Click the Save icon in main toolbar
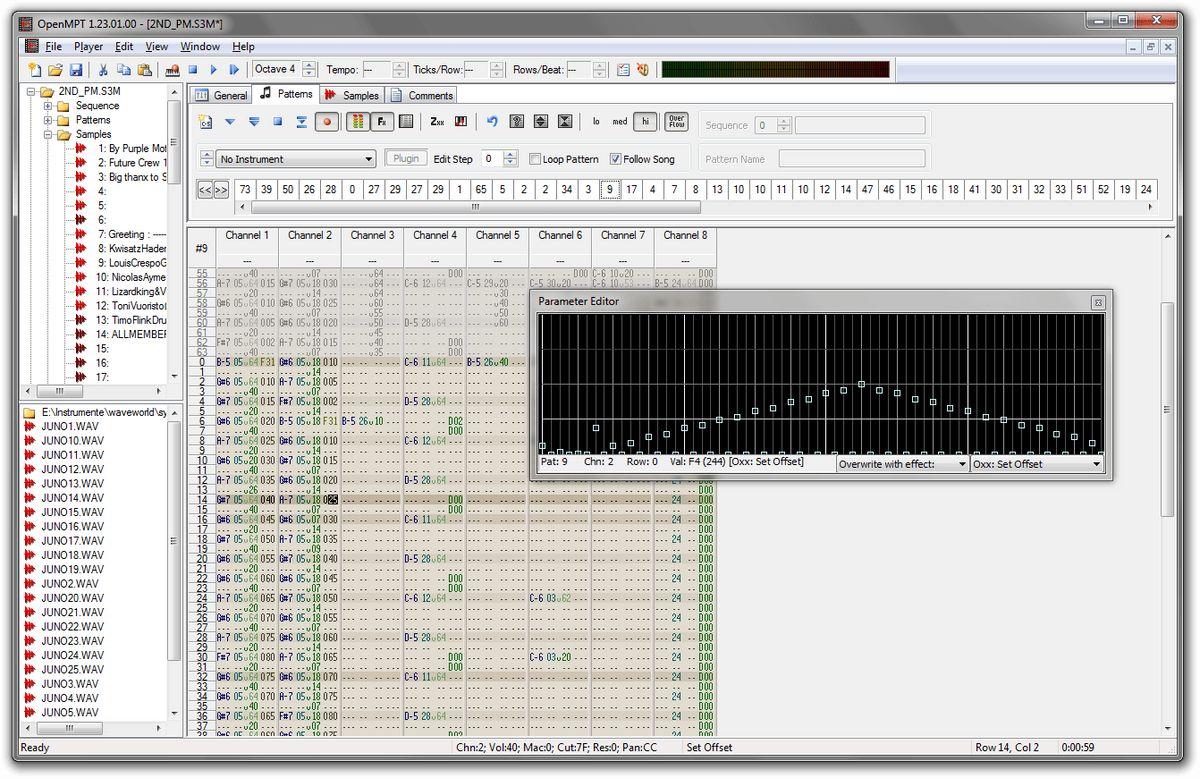The width and height of the screenshot is (1200, 779). pos(75,70)
